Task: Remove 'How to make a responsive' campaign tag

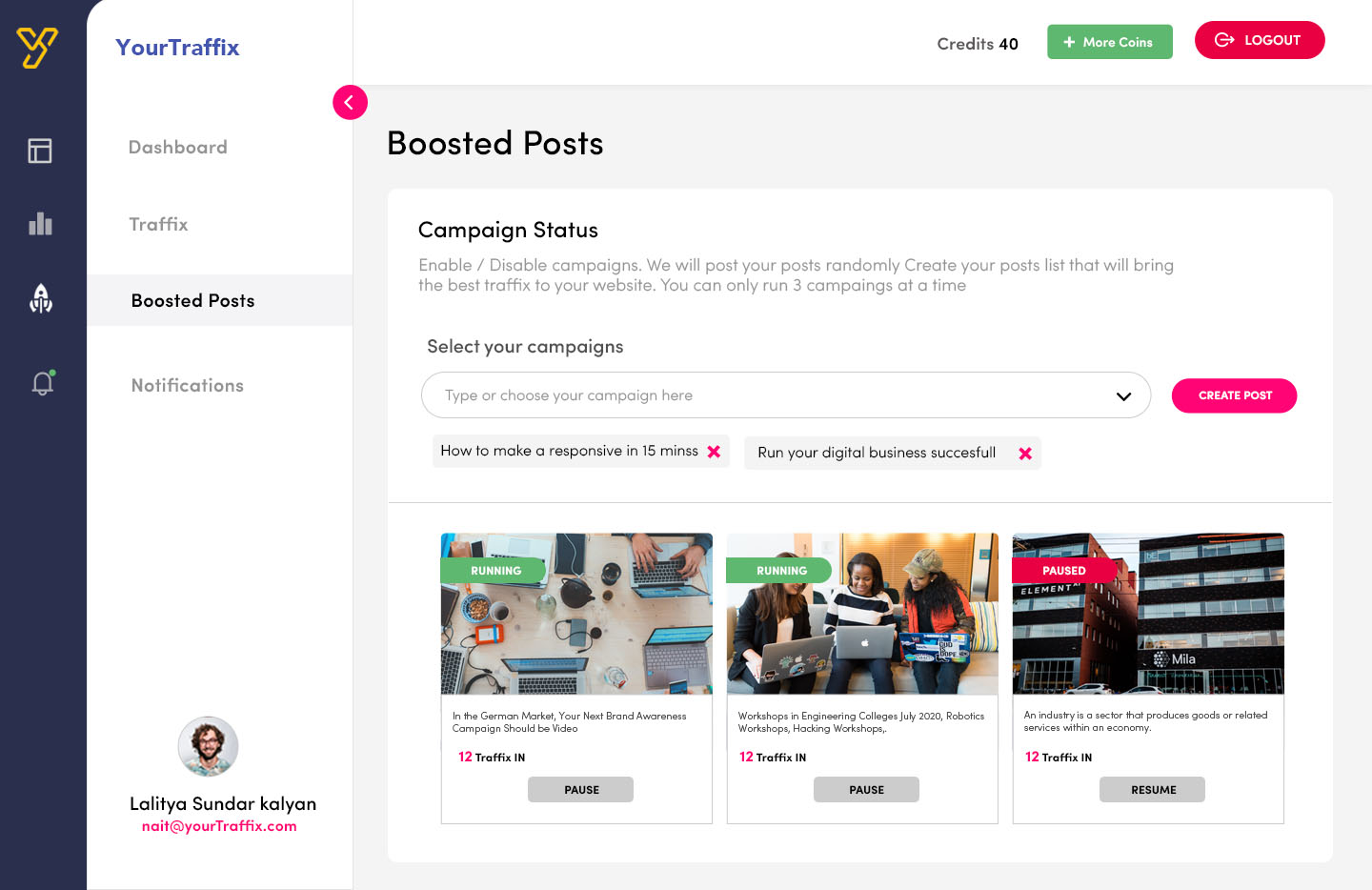Action: [714, 452]
